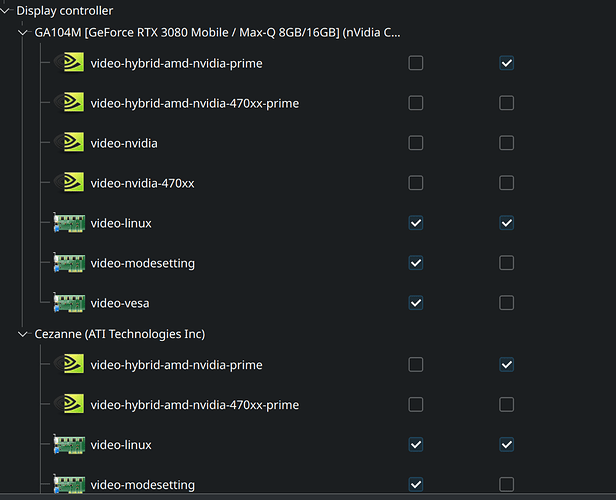The image size is (616, 500).
Task: Select the video-vesa graphics card icon
Action: click(69, 303)
